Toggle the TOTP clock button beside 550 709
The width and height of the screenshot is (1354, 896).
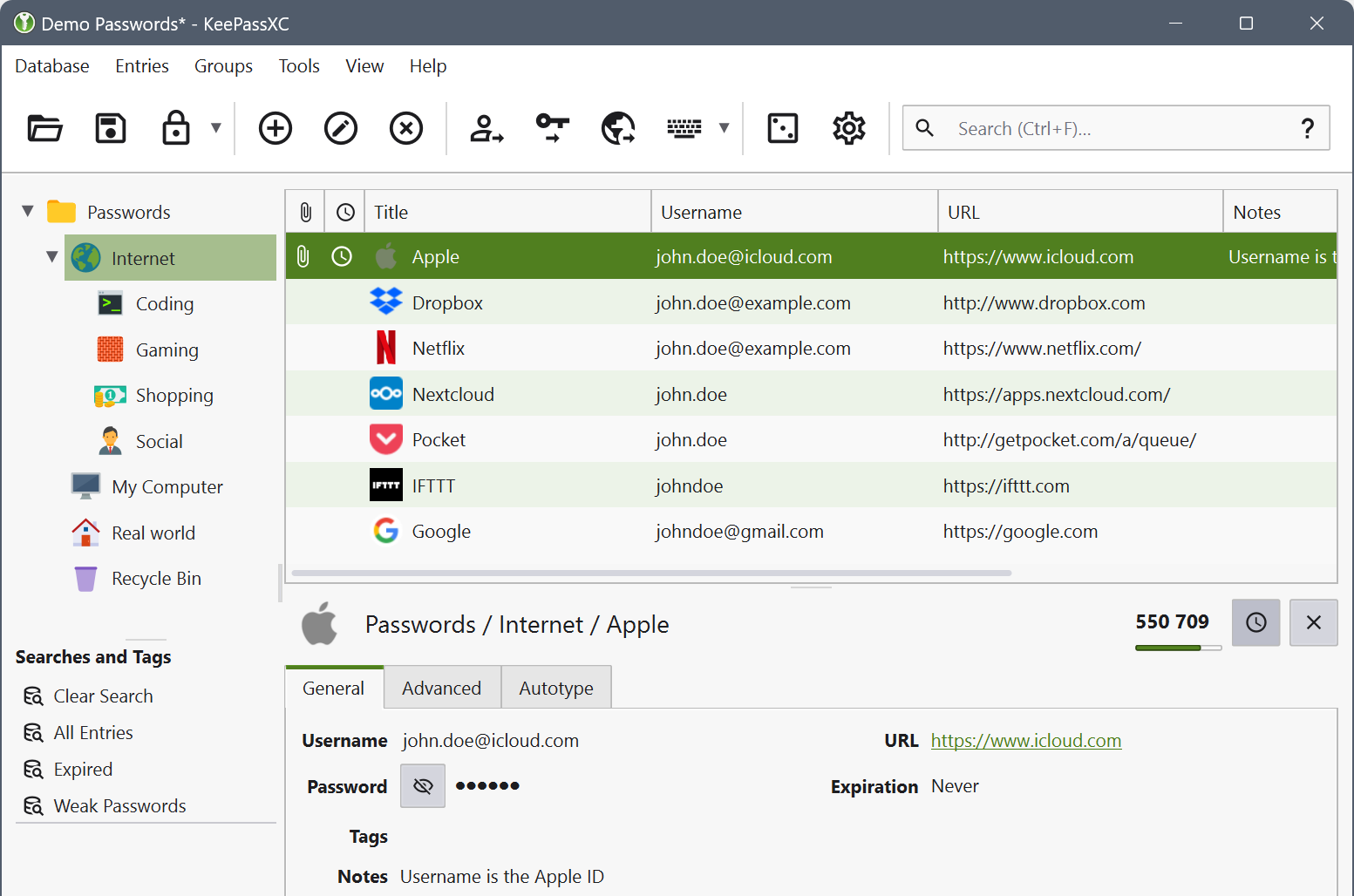[1256, 622]
